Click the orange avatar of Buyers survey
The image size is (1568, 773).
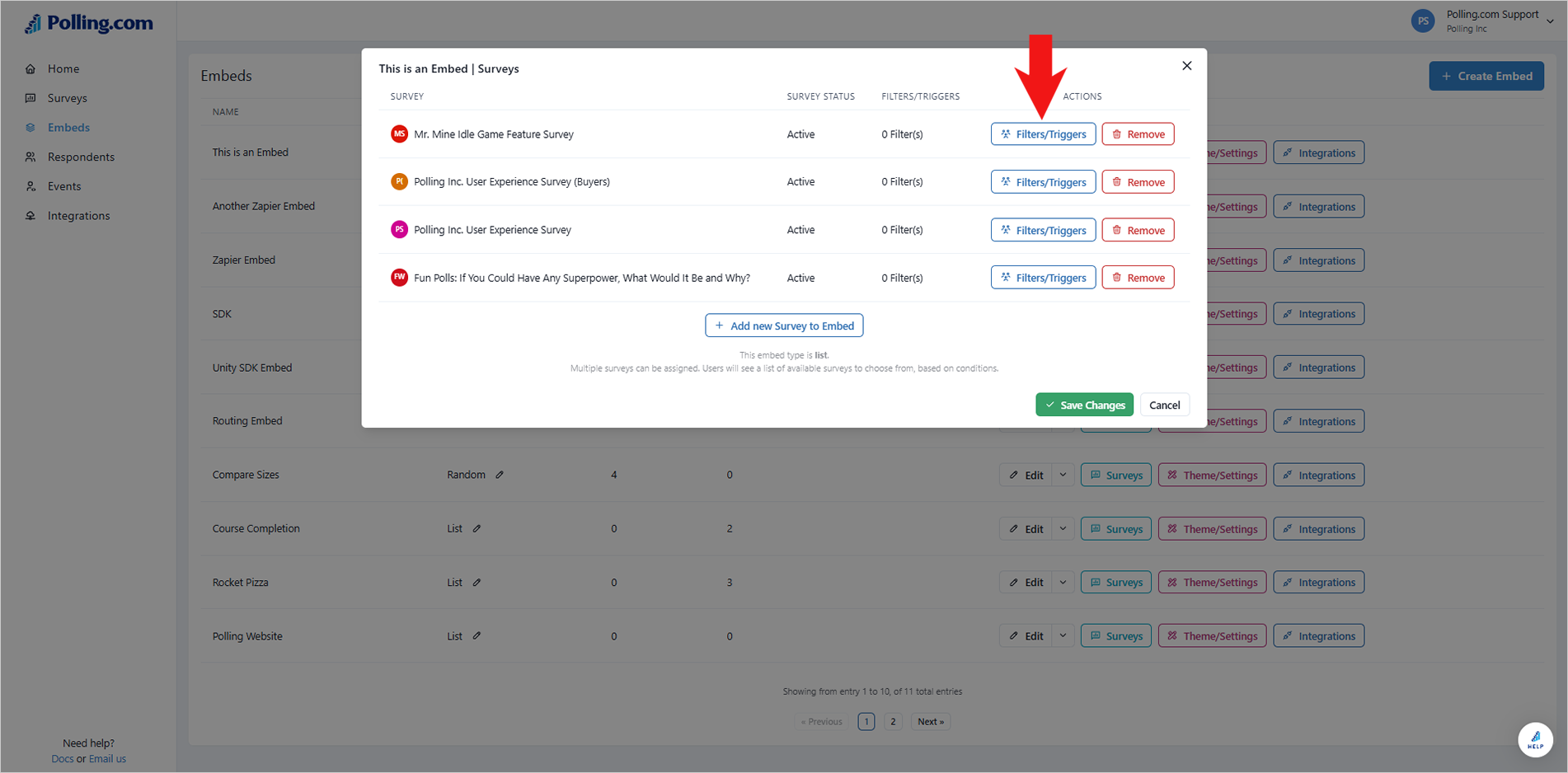[x=399, y=181]
